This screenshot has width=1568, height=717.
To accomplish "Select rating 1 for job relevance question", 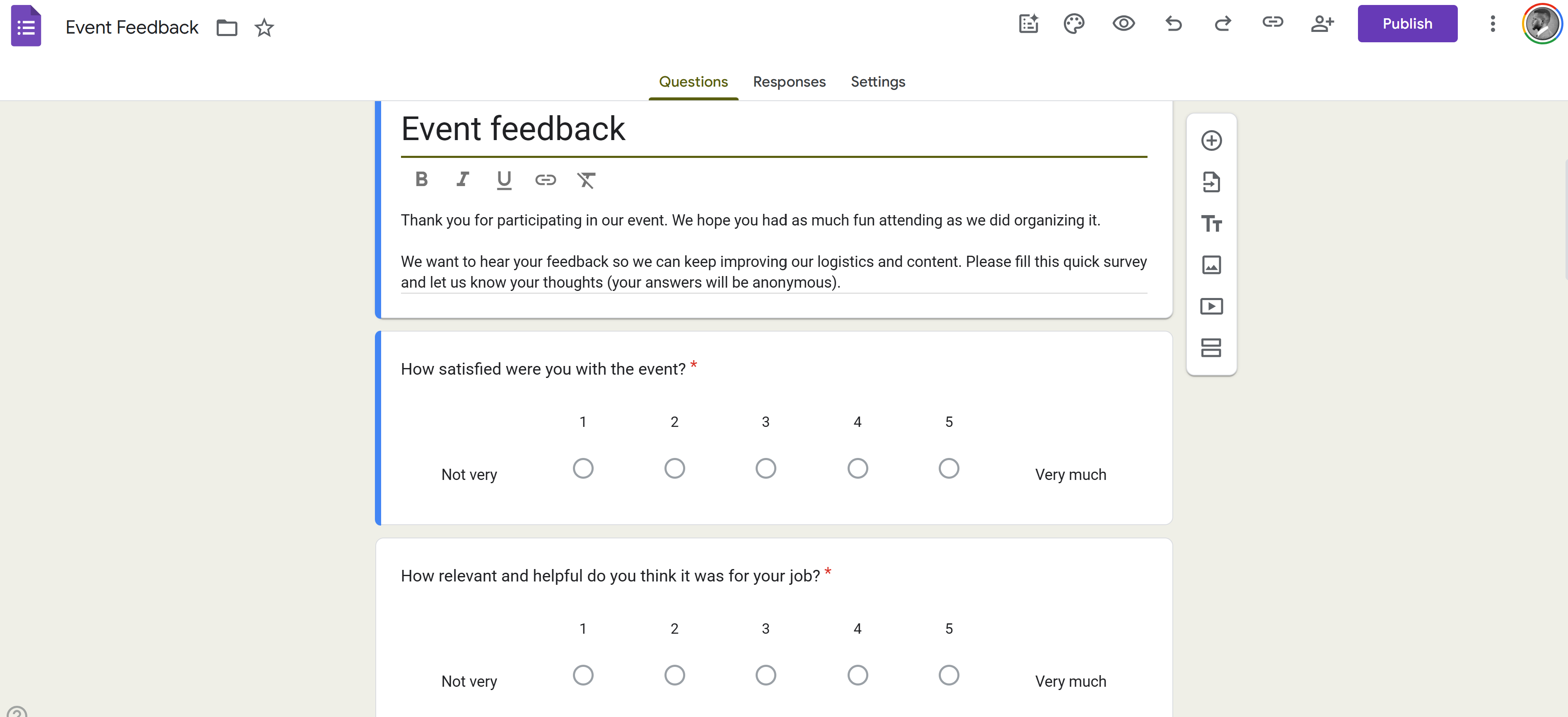I will point(582,675).
